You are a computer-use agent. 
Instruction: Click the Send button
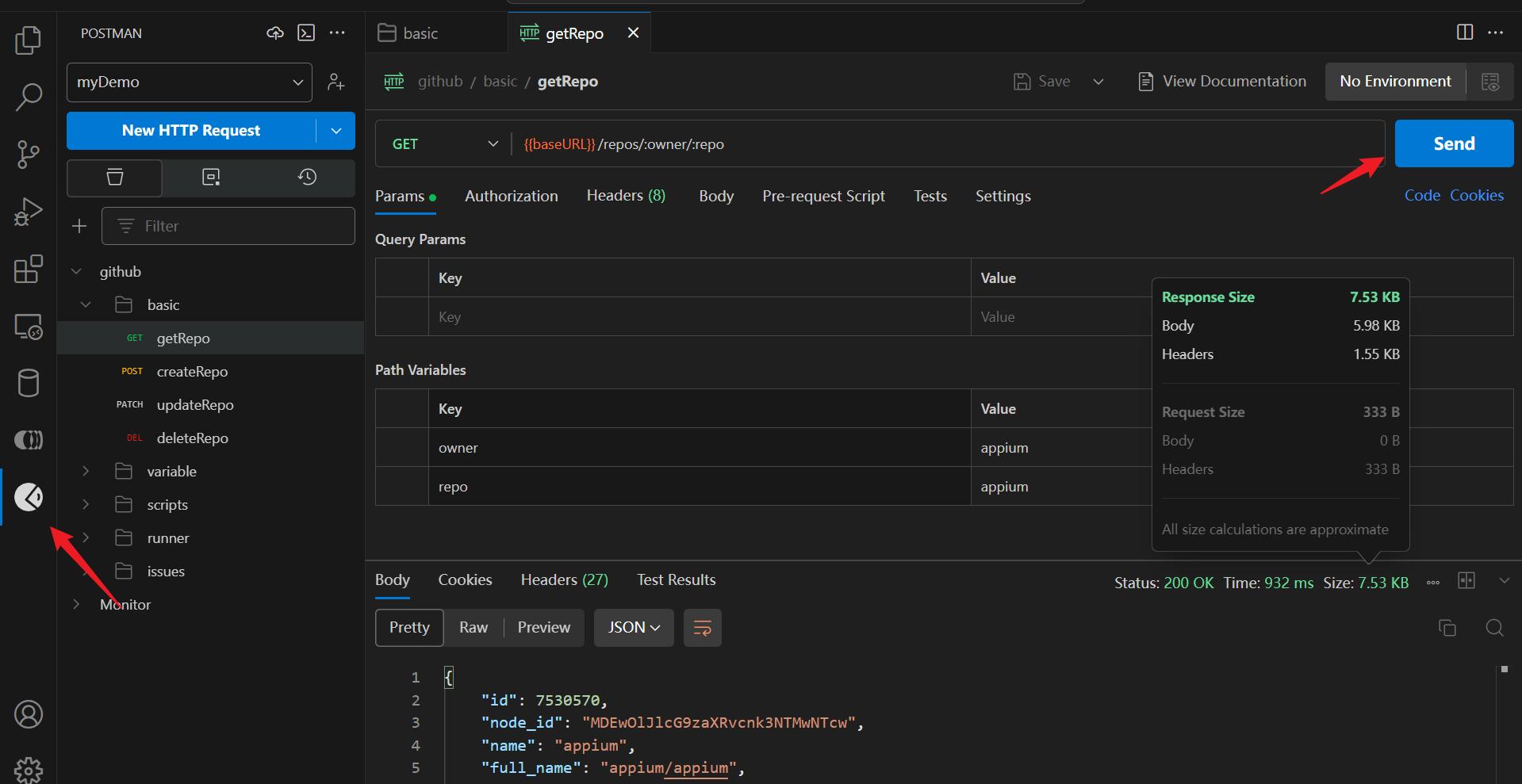point(1454,143)
